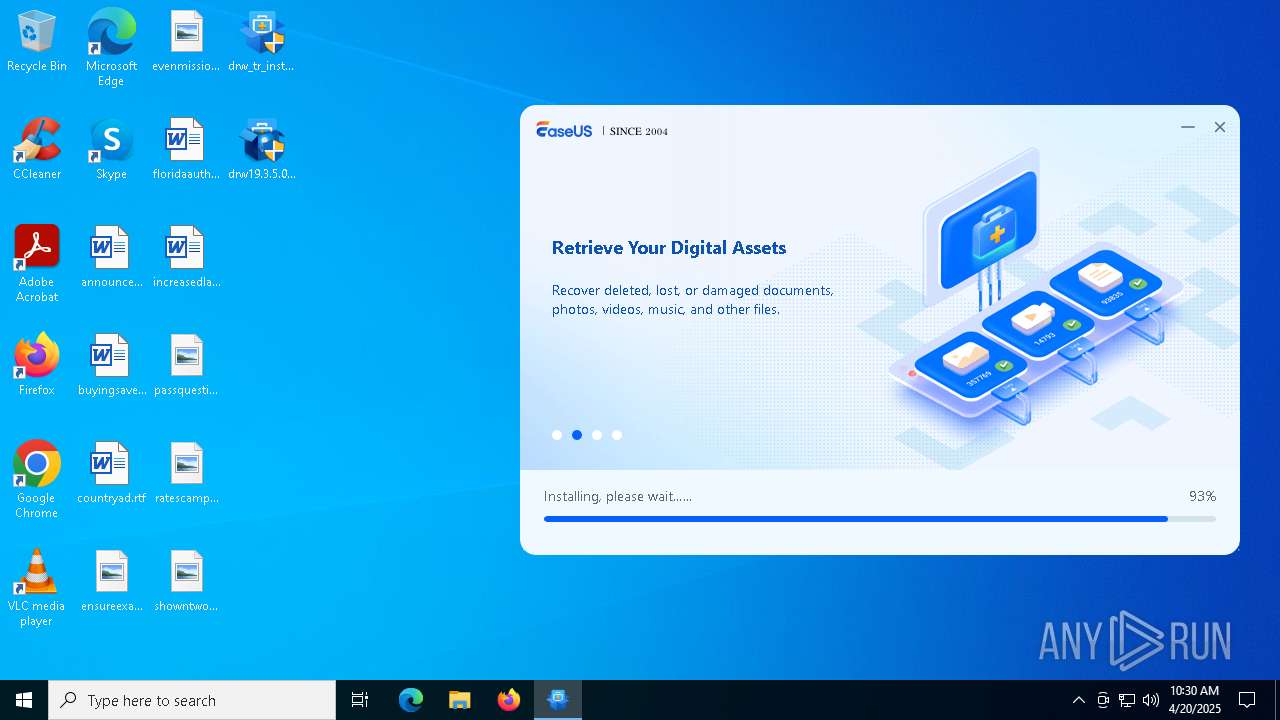Open the CCleaner desktop shortcut
The height and width of the screenshot is (720, 1280).
[37, 150]
